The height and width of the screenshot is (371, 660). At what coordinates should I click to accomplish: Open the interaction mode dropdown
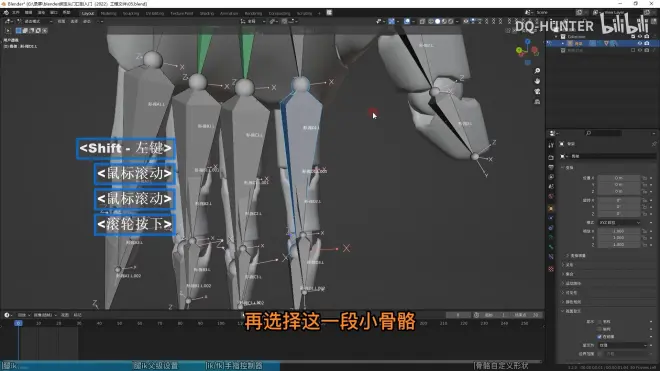pos(35,21)
